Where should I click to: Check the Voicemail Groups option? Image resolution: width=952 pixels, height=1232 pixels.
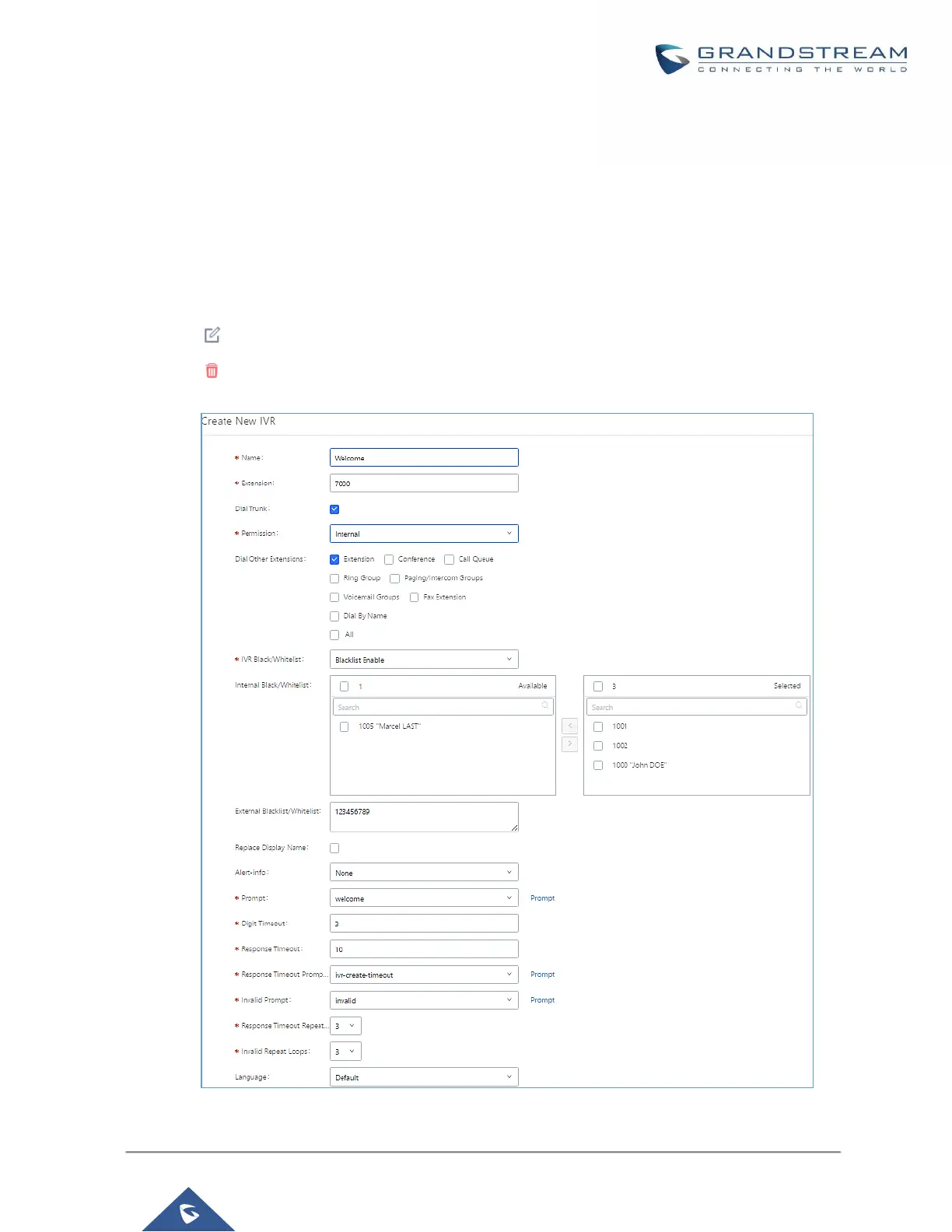(334, 597)
